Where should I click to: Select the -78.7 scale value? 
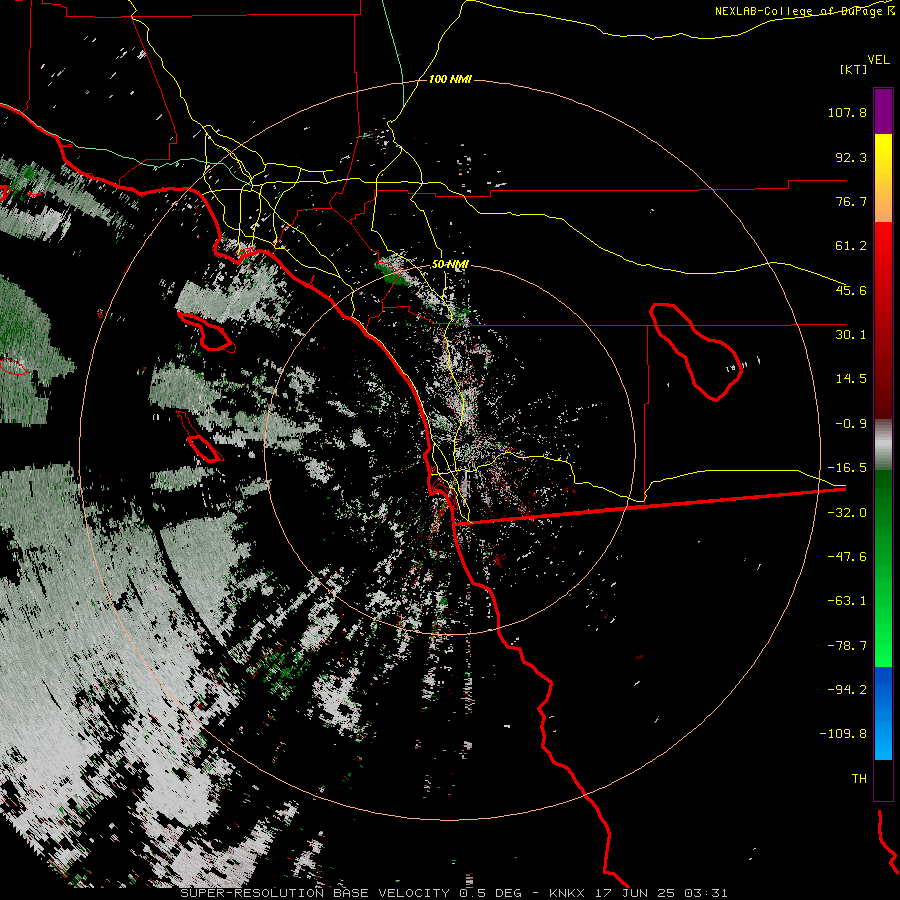(x=847, y=646)
